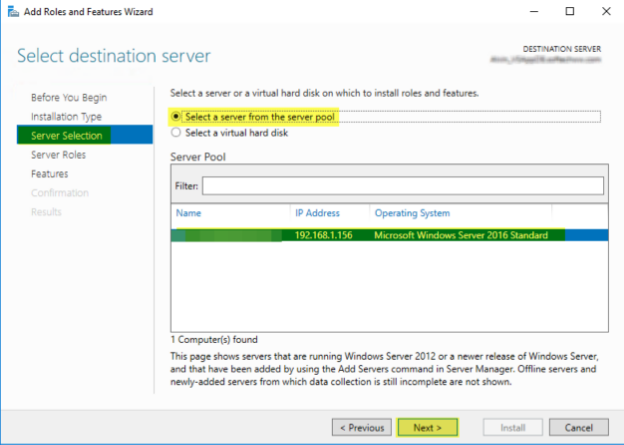The width and height of the screenshot is (624, 445).
Task: Click Next to continue the wizard
Action: click(427, 427)
